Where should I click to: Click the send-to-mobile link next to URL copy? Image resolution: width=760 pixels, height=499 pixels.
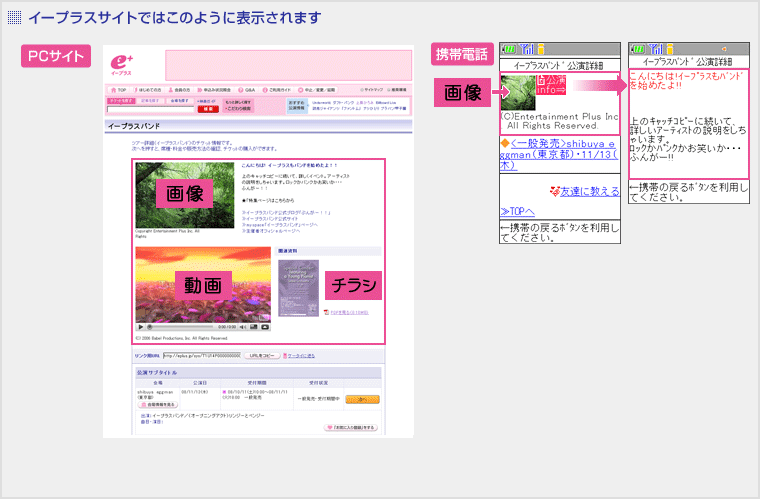pyautogui.click(x=299, y=356)
